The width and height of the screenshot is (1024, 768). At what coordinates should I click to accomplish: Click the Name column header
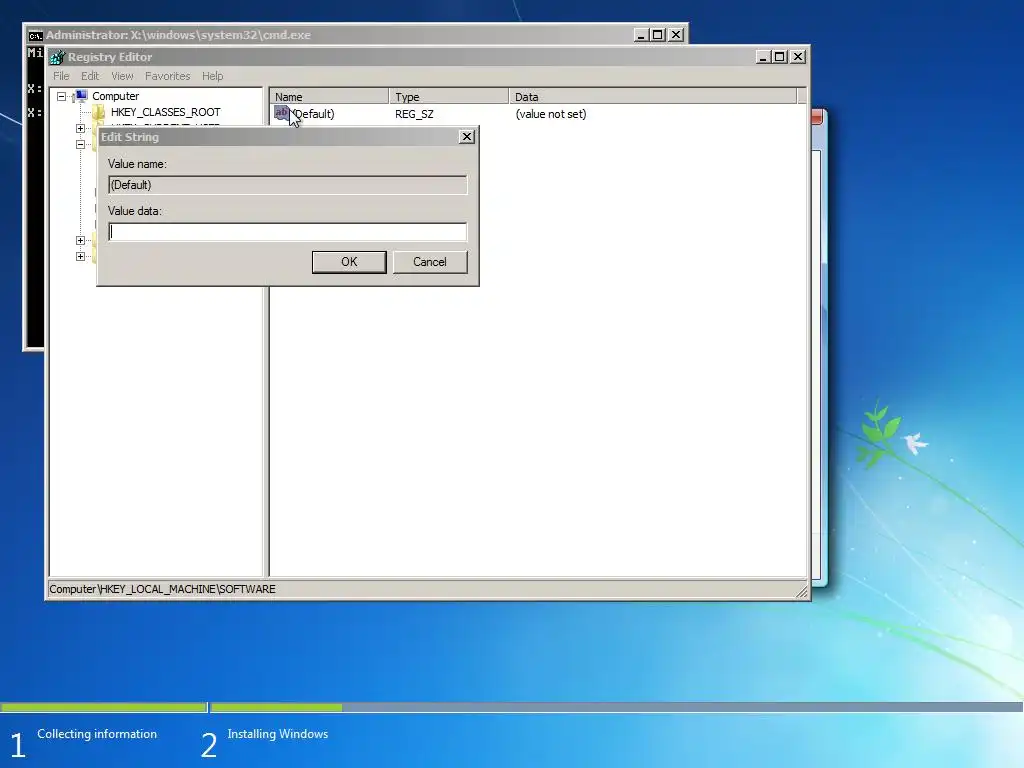pos(329,97)
